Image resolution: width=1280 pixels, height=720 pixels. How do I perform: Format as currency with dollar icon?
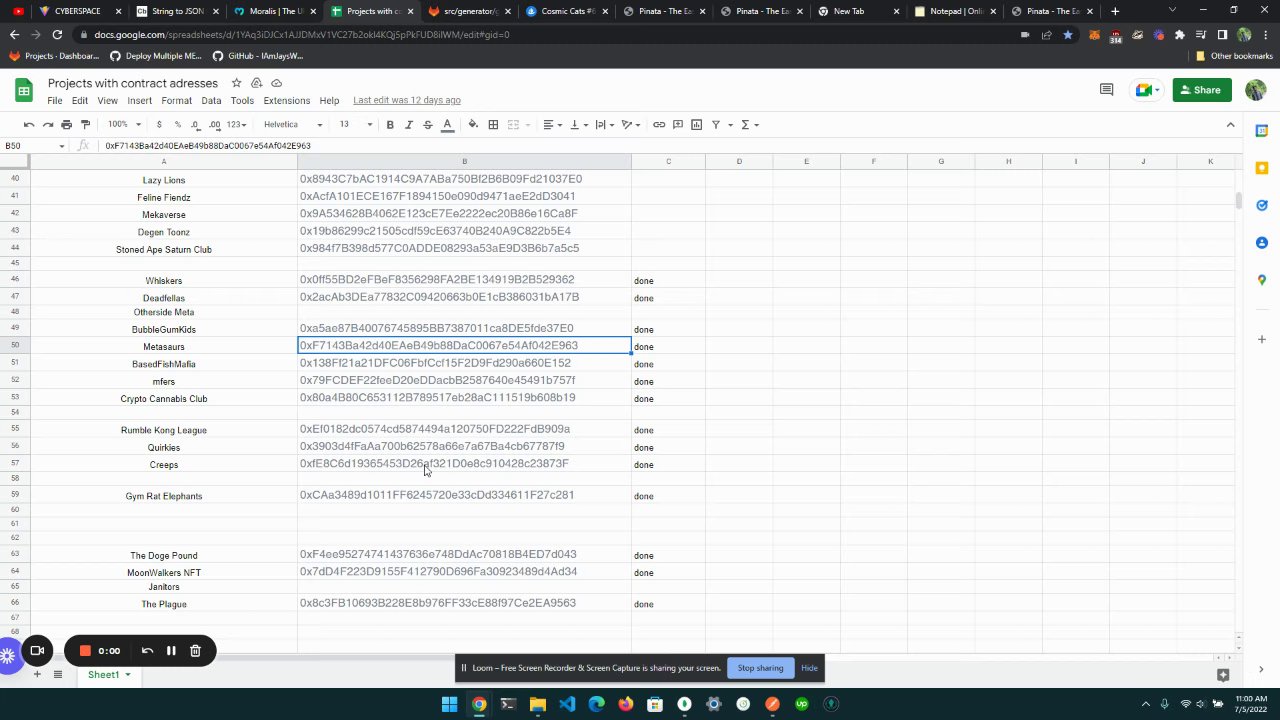tap(158, 125)
